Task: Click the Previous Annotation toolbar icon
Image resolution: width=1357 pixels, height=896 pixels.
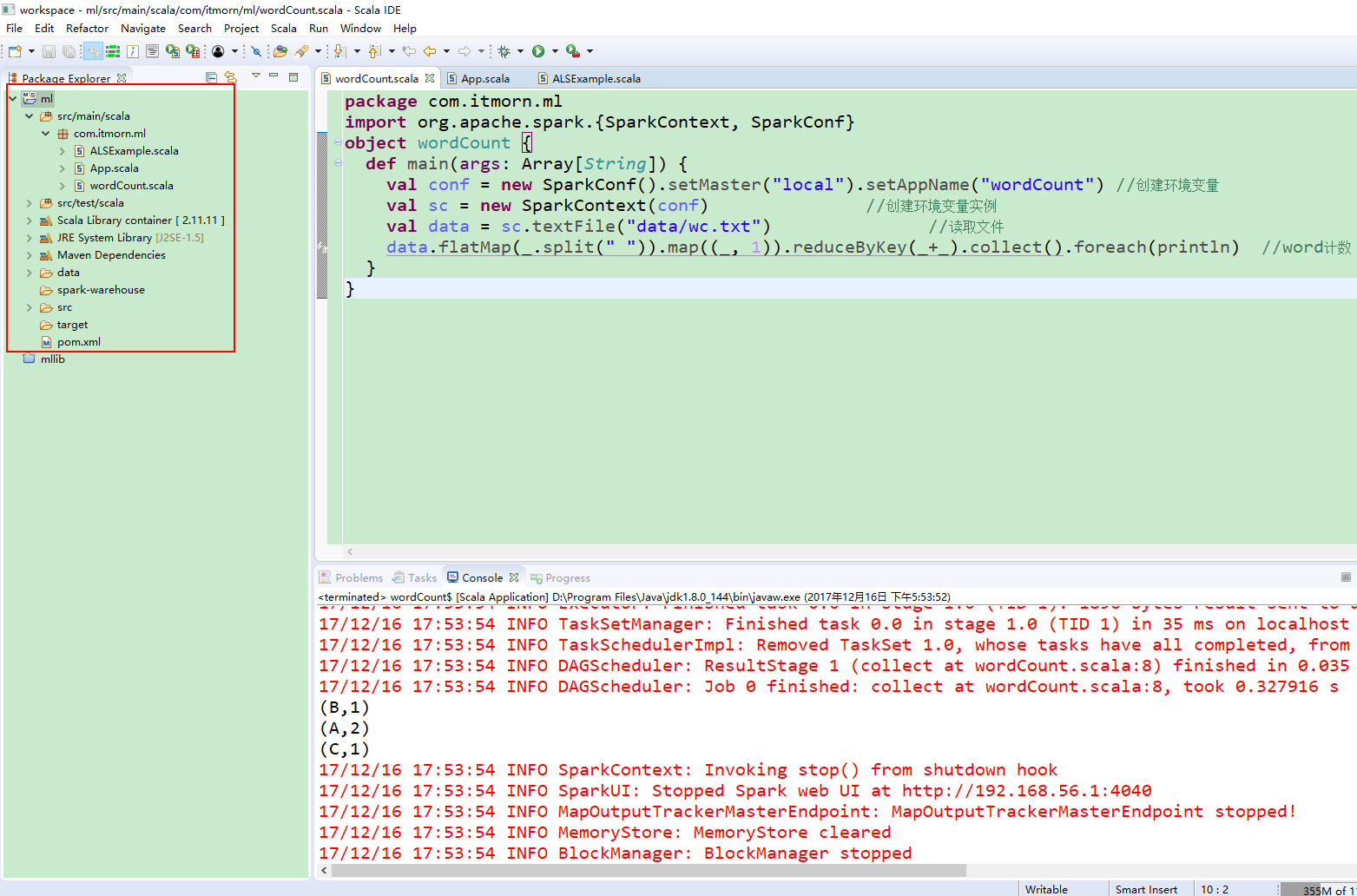Action: 373,51
